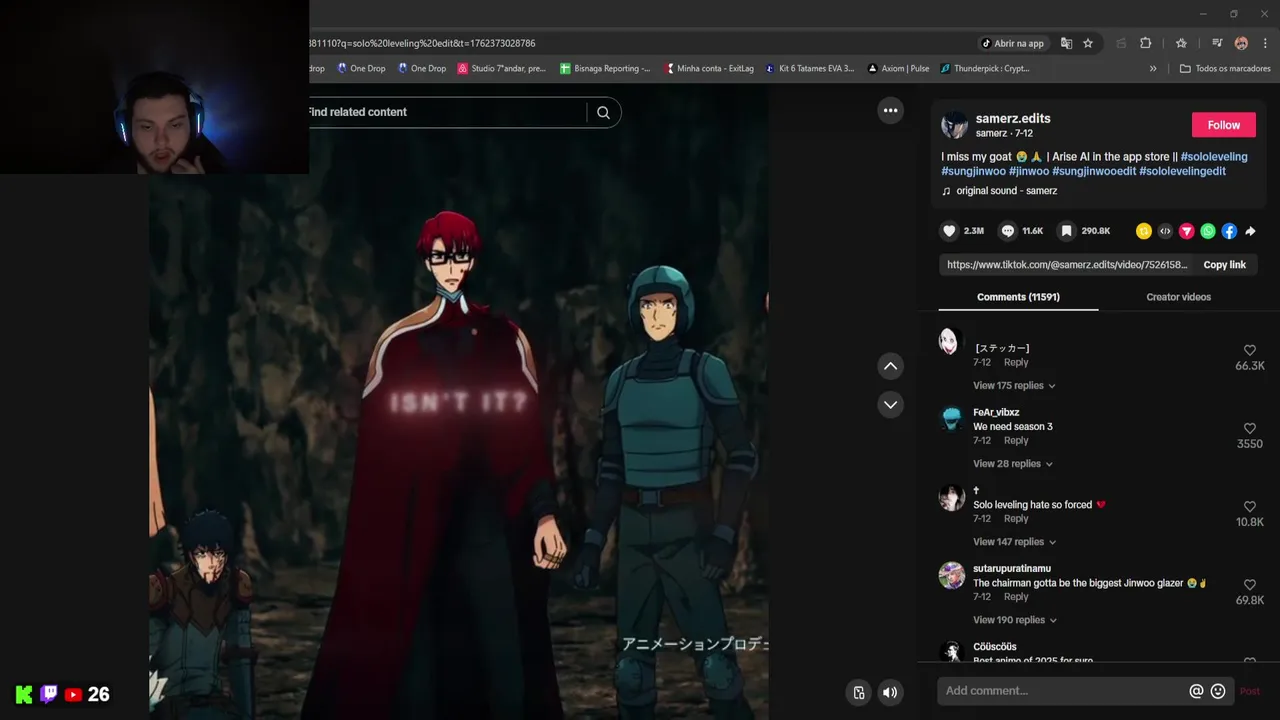Open #jinwoo hashtag
Viewport: 1280px width, 720px height.
[1029, 171]
